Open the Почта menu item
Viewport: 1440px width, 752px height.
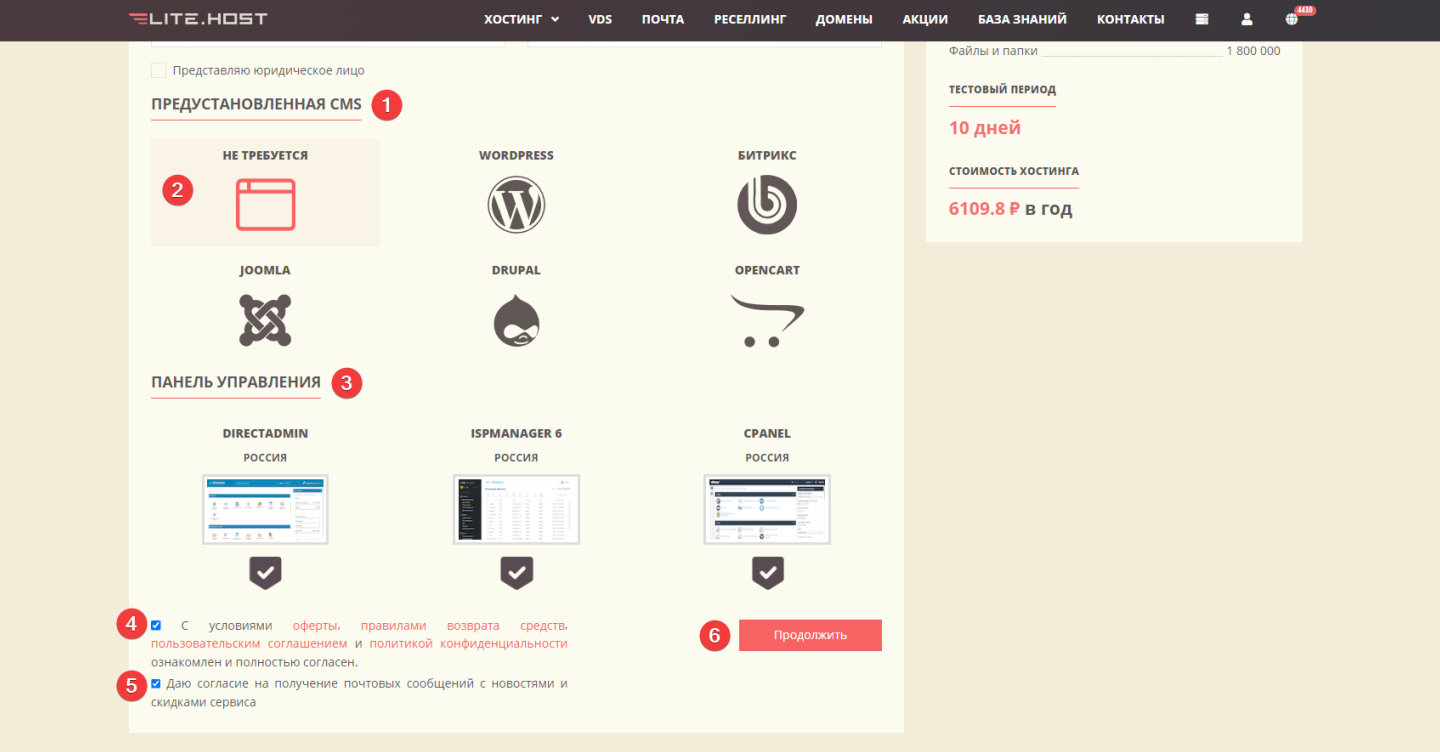[x=663, y=19]
